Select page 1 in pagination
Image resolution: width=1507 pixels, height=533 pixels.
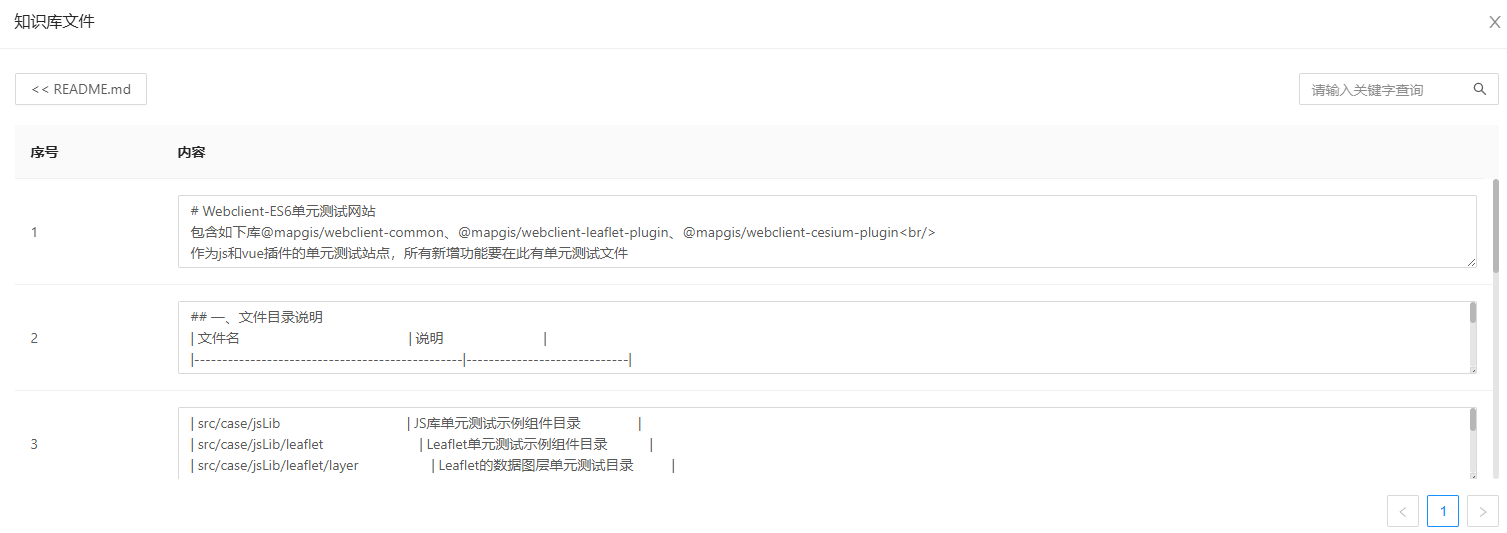tap(1442, 511)
